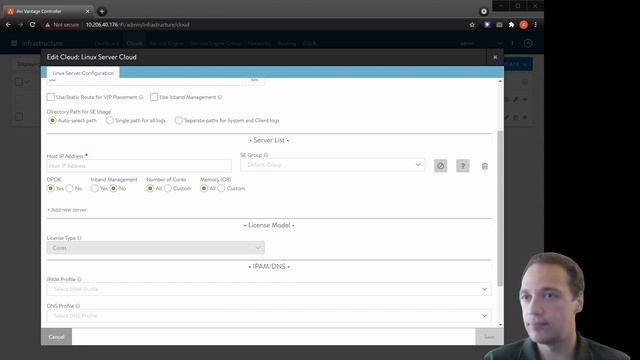Screen dimensions: 640x360
Task: Set DPDK to No
Action: [69, 188]
